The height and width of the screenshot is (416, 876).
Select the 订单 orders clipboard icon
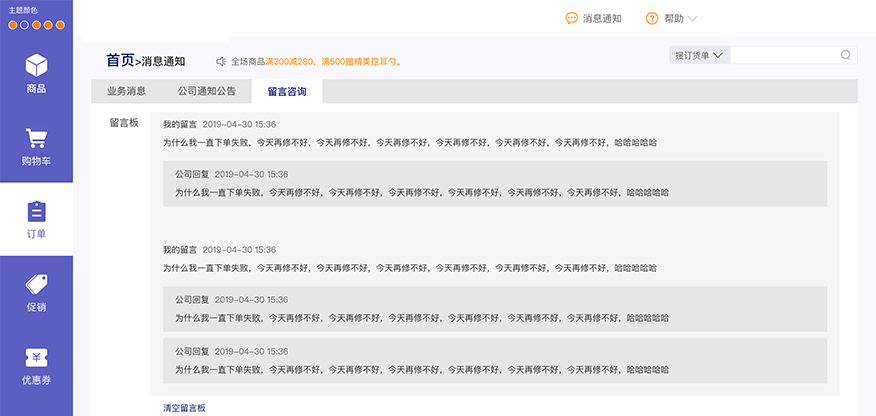(36, 211)
